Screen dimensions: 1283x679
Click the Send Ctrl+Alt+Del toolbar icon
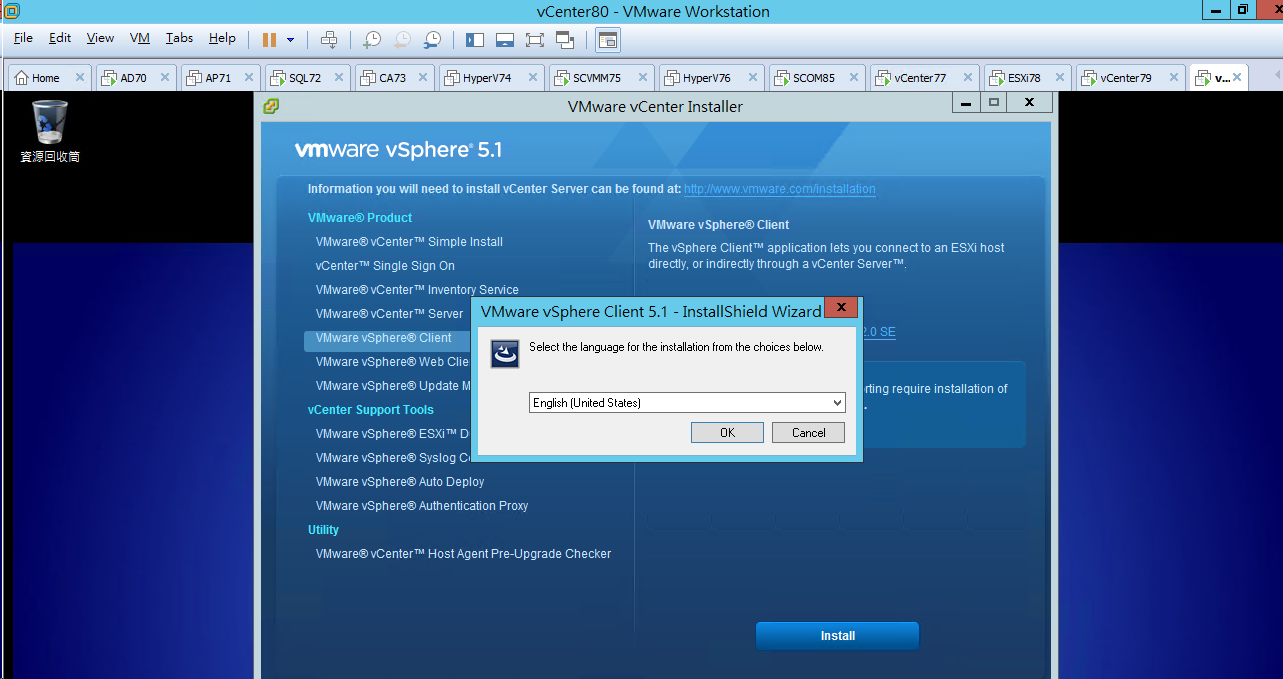(329, 40)
